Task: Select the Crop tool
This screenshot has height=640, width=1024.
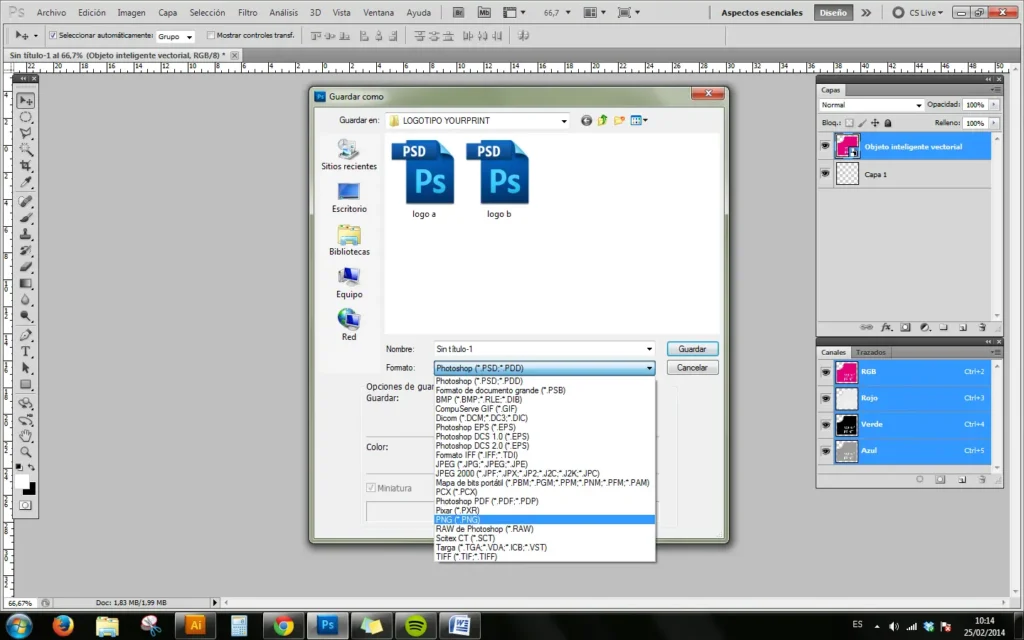Action: pyautogui.click(x=26, y=166)
